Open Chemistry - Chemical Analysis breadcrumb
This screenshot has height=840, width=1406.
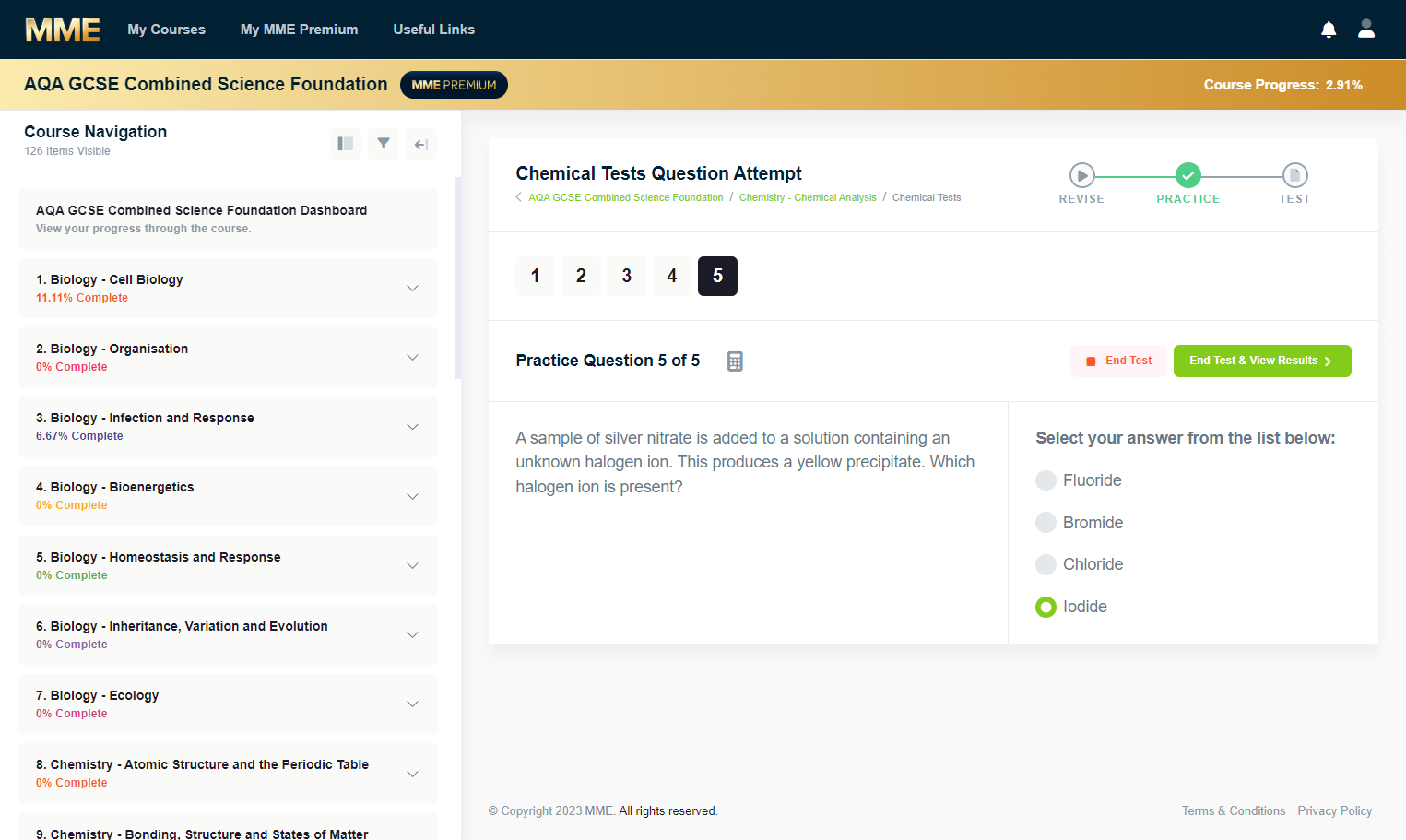click(x=808, y=197)
